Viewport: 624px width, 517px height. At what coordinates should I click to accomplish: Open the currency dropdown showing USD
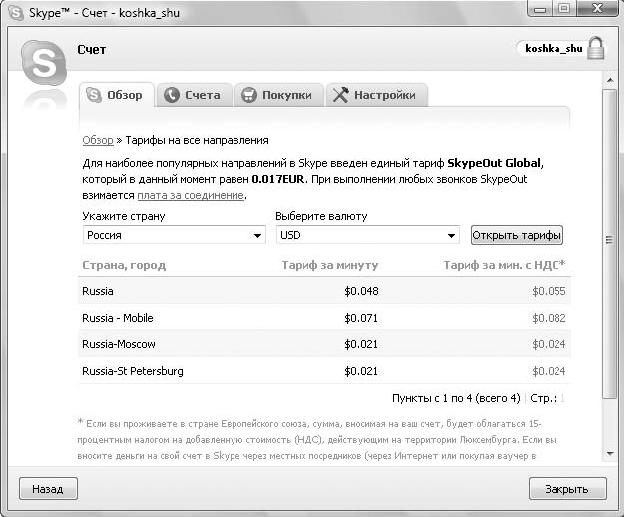click(367, 235)
